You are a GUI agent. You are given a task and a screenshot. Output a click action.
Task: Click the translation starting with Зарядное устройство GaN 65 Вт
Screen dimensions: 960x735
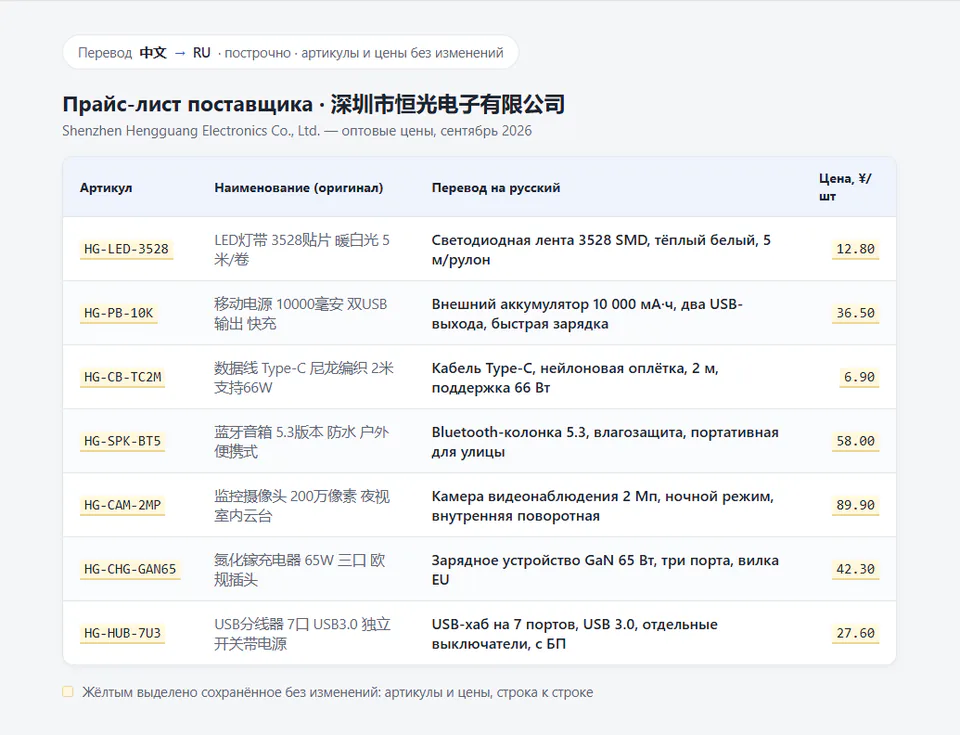(x=605, y=570)
